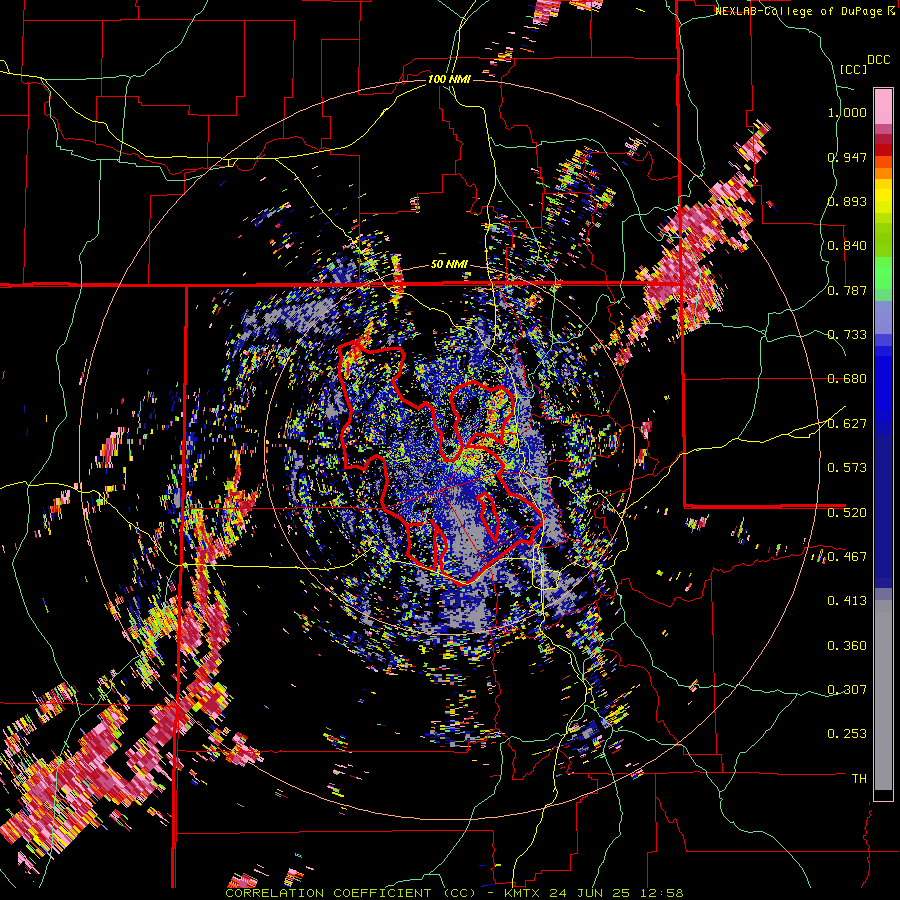Click the 100 NMI range ring label
This screenshot has height=900, width=900.
click(449, 79)
